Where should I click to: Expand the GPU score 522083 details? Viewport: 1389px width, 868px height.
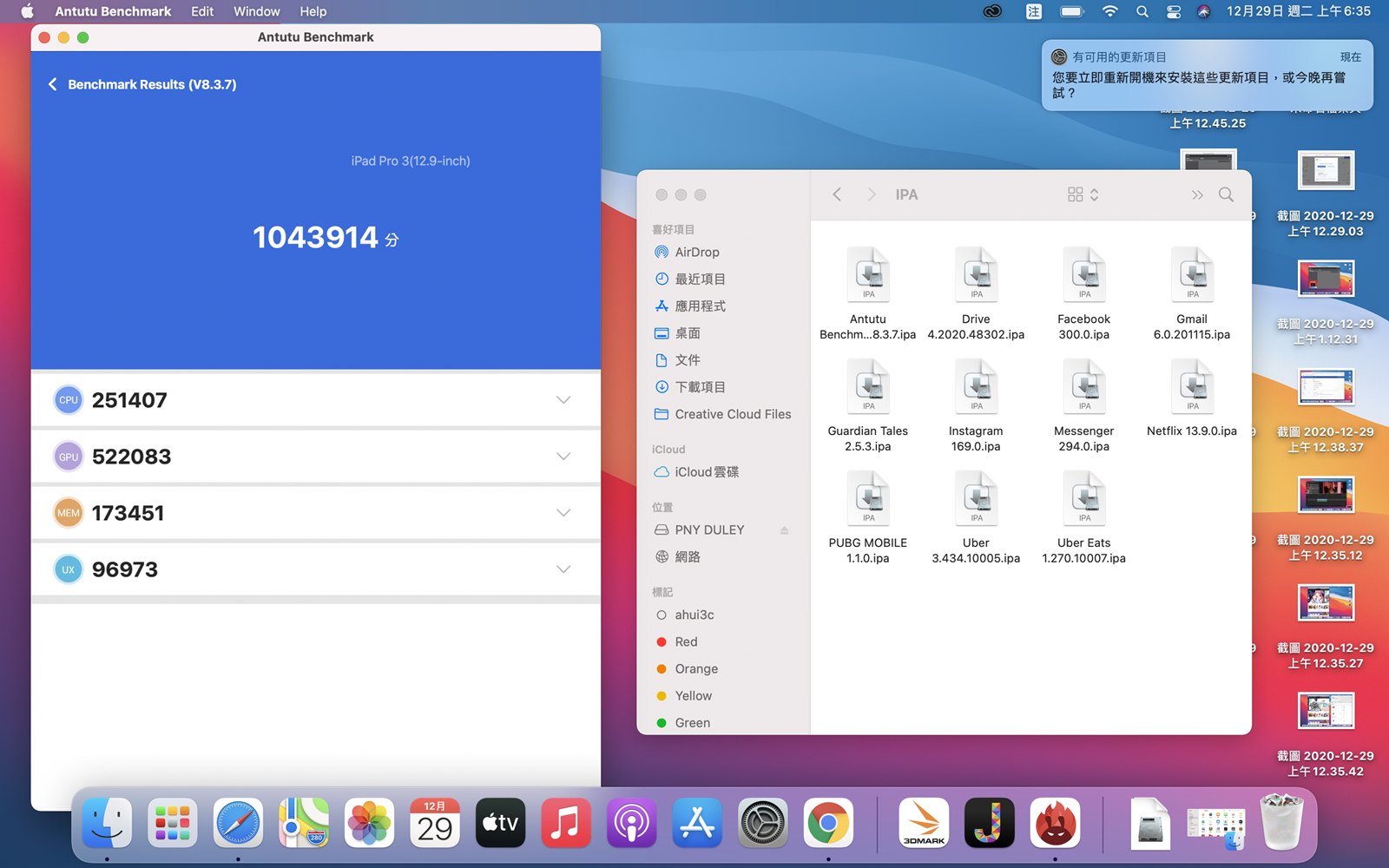point(563,456)
